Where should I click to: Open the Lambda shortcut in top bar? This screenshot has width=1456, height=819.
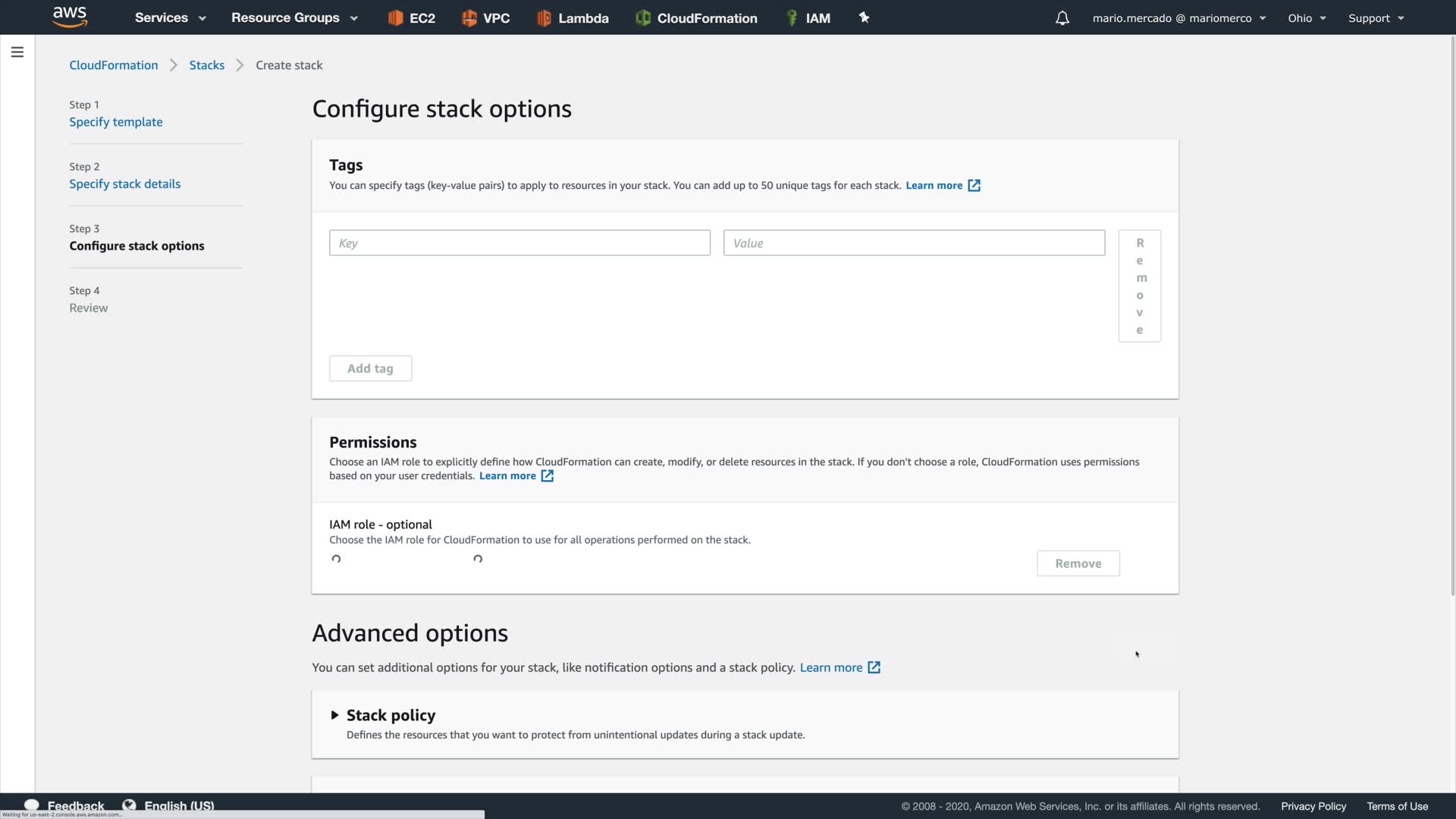coord(573,18)
